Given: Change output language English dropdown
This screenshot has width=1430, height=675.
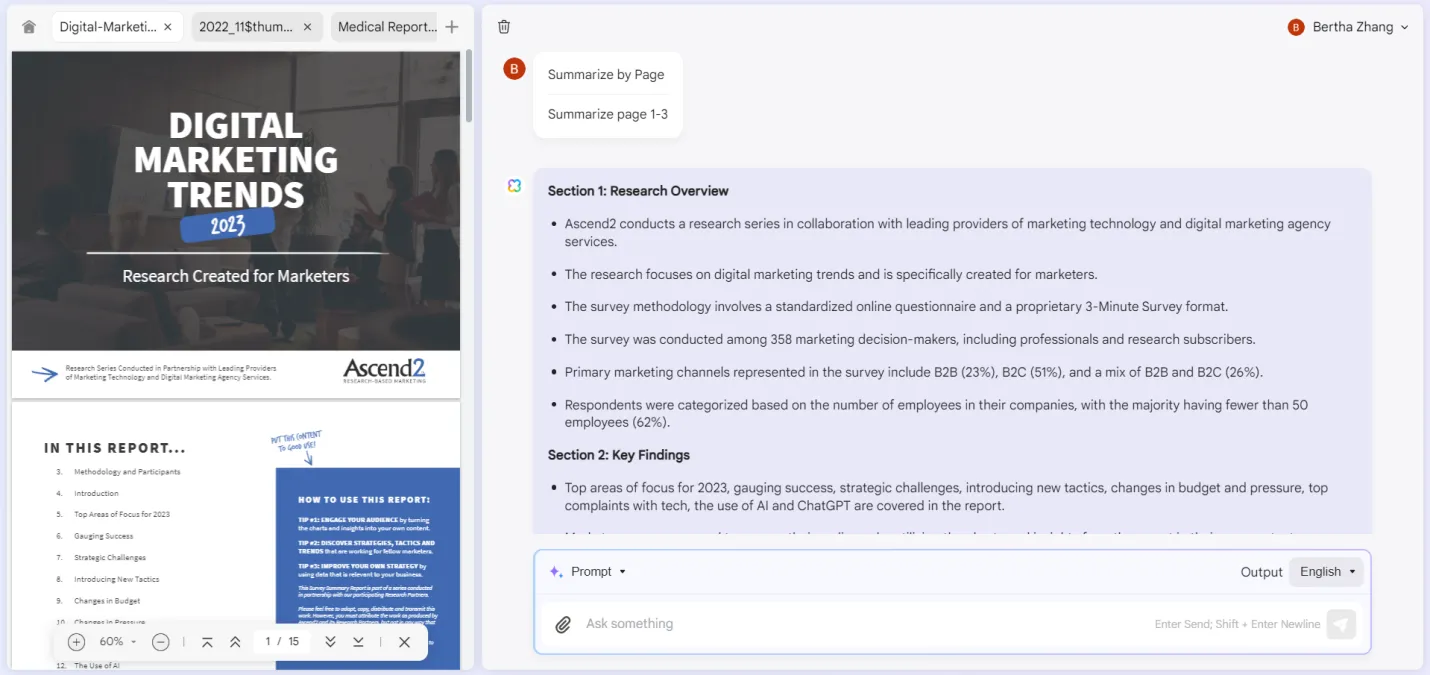Looking at the screenshot, I should coord(1326,572).
